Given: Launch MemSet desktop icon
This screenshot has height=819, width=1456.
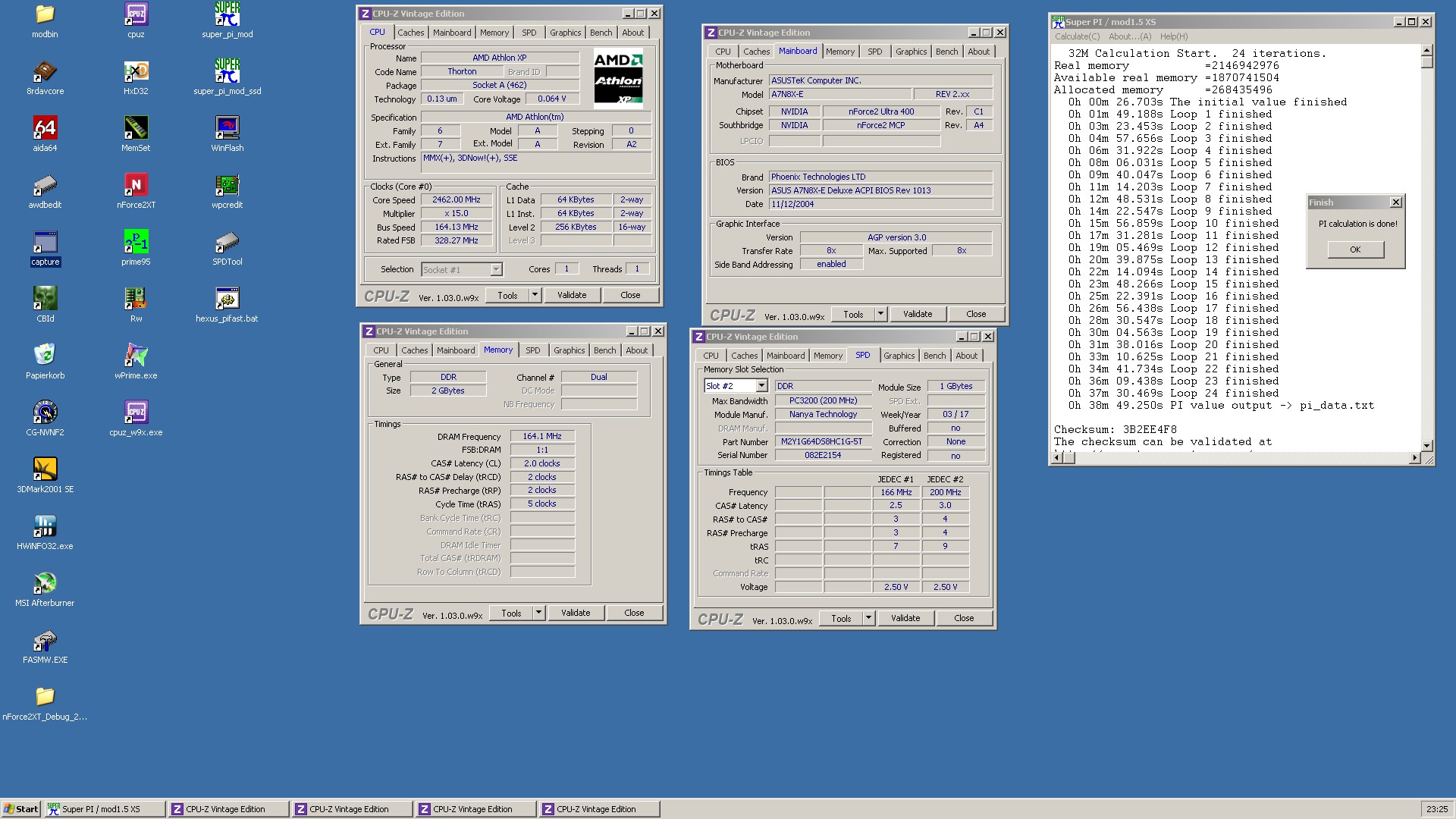Looking at the screenshot, I should (x=136, y=134).
